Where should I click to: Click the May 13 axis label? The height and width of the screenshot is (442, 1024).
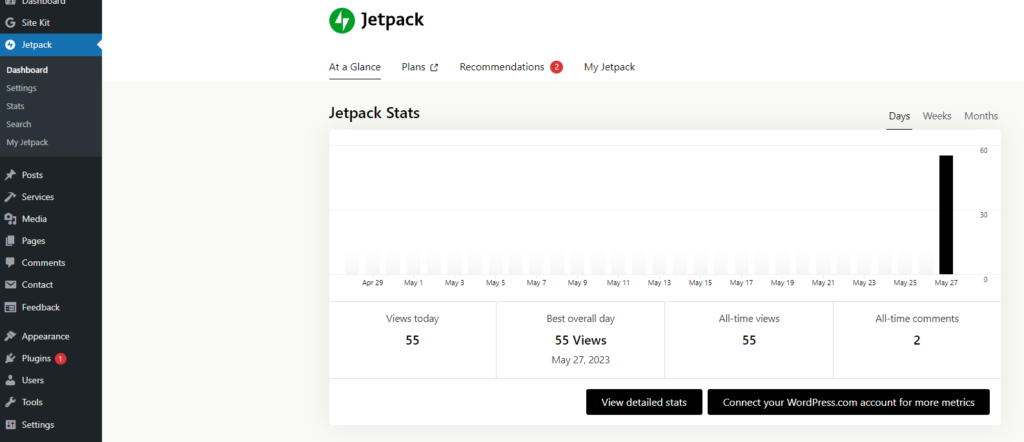coord(659,283)
